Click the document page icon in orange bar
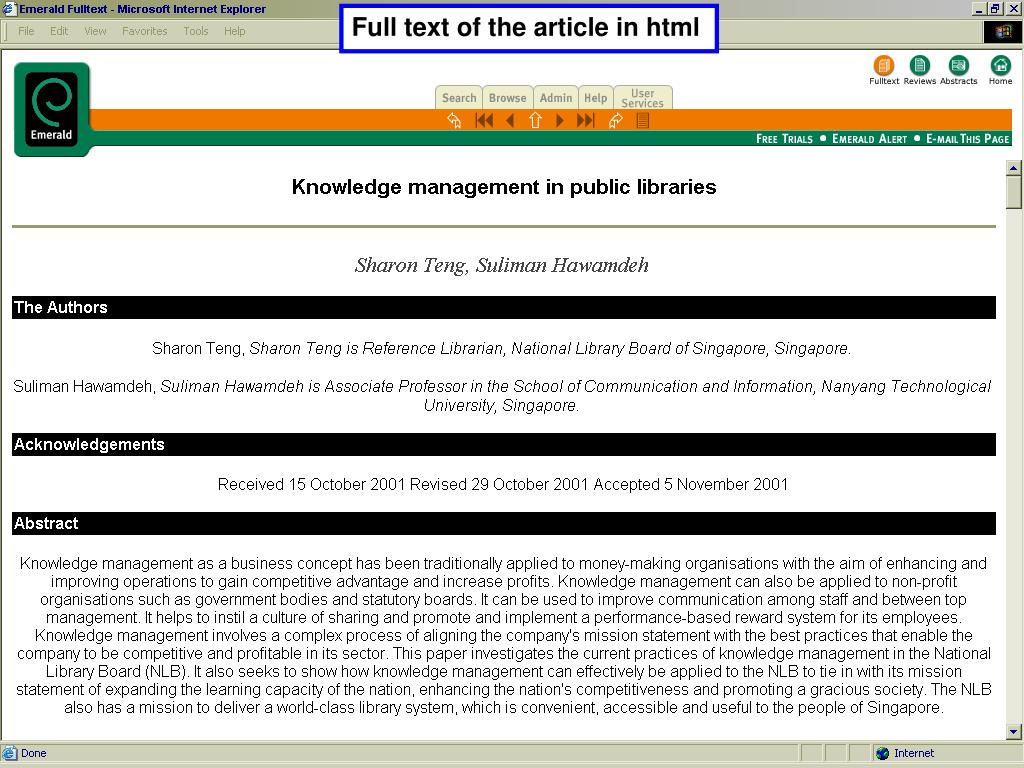This screenshot has width=1024, height=768. (643, 120)
